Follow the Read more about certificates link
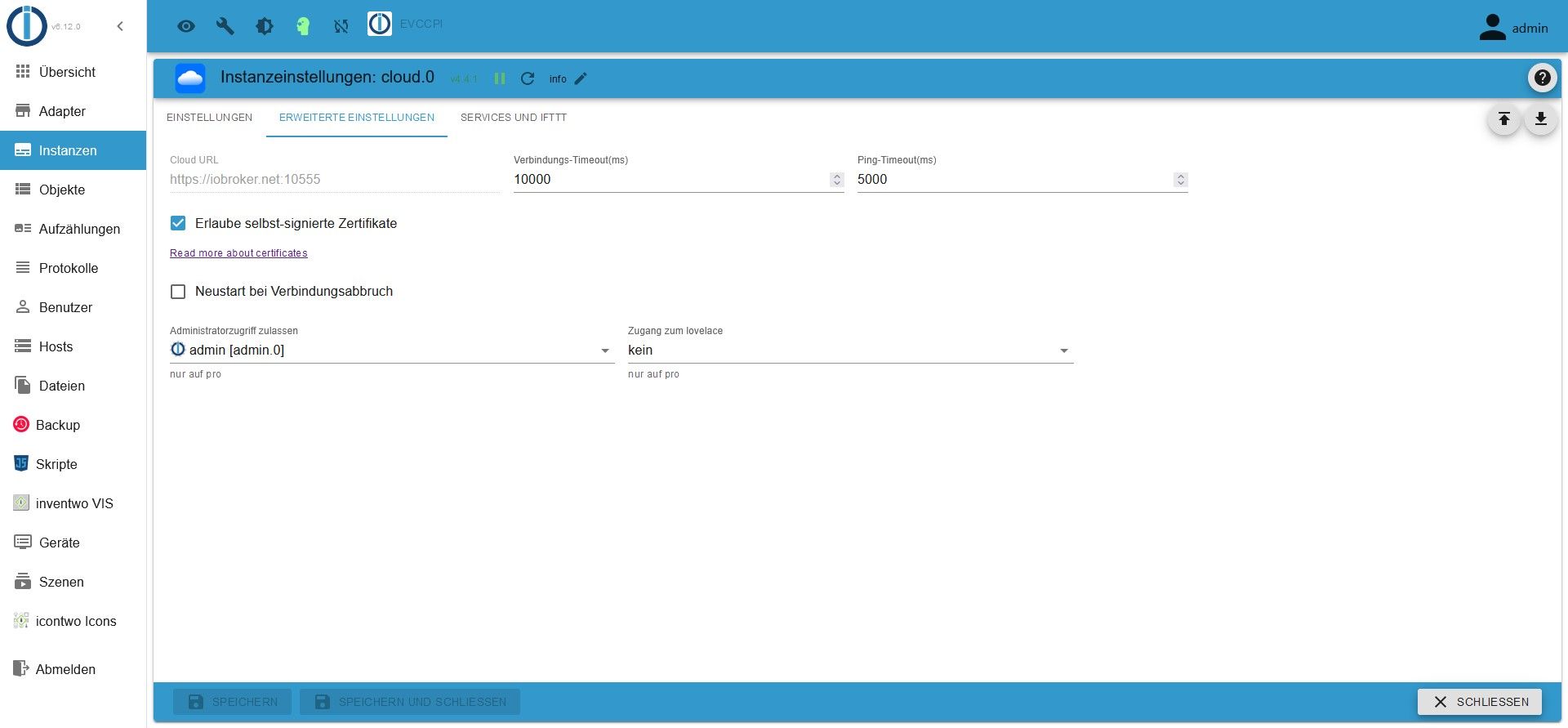 pos(238,253)
